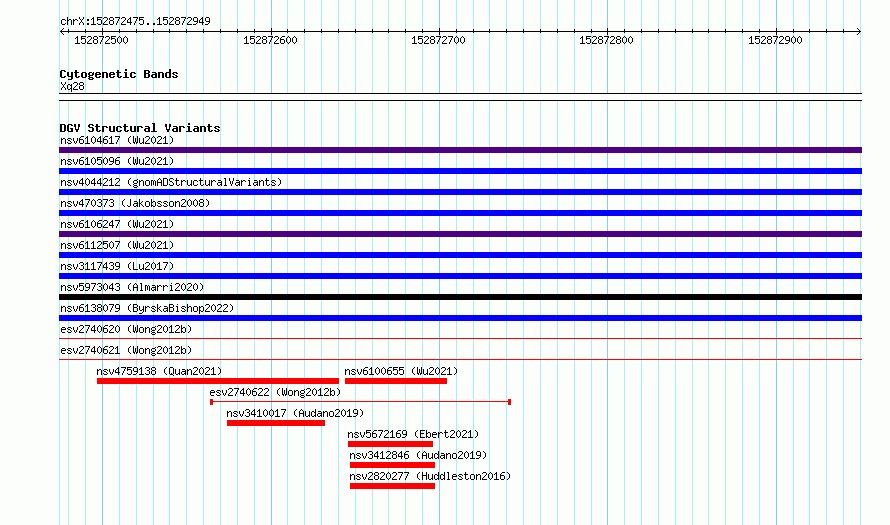Select esv2740620 (Wong2012b) label
890x525 pixels.
pyautogui.click(x=126, y=329)
